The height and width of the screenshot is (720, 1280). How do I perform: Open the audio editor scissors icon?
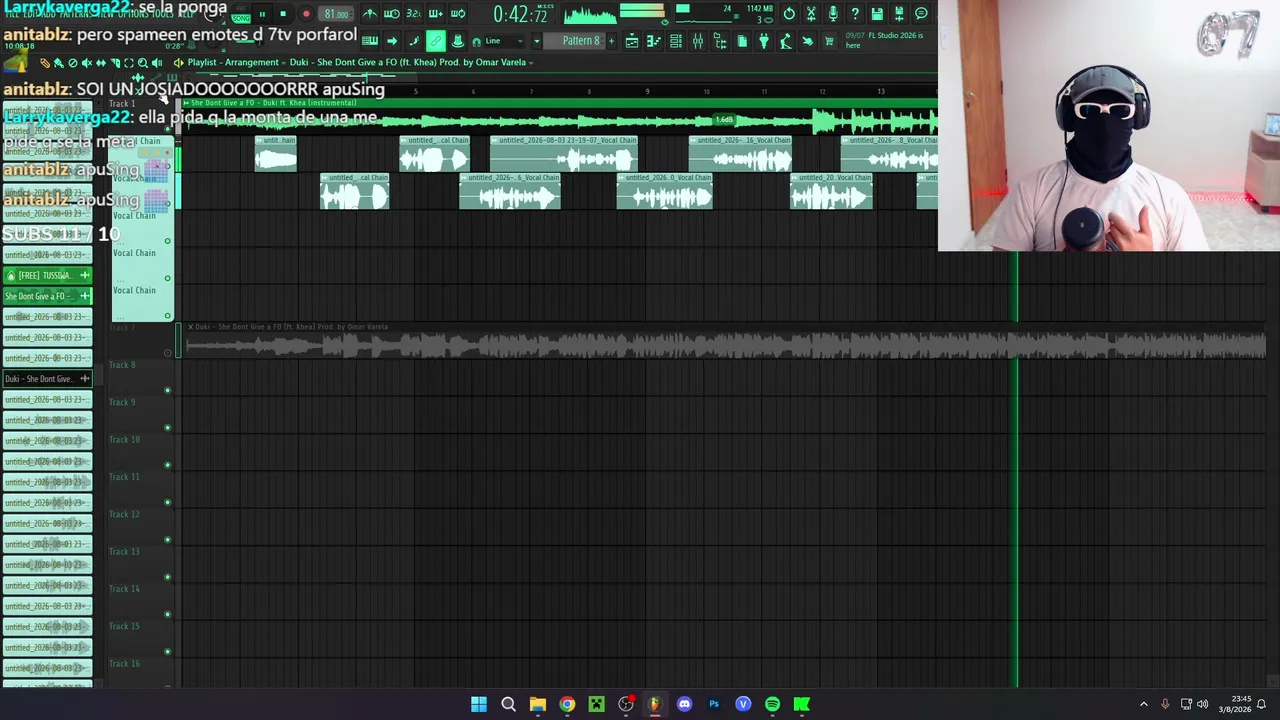click(x=811, y=14)
